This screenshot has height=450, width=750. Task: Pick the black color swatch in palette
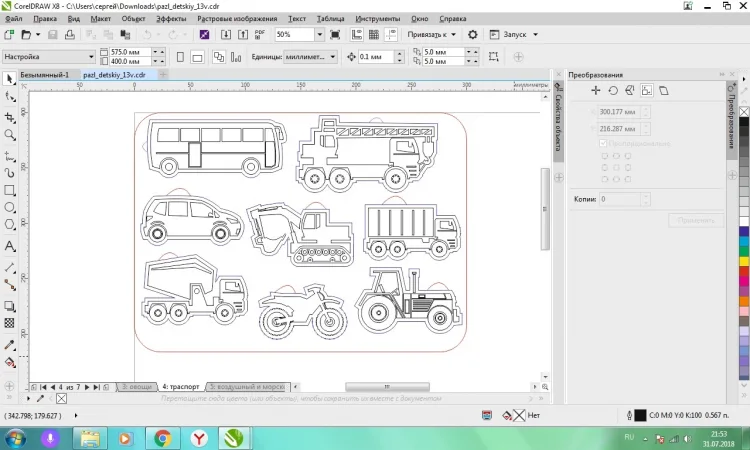[744, 121]
